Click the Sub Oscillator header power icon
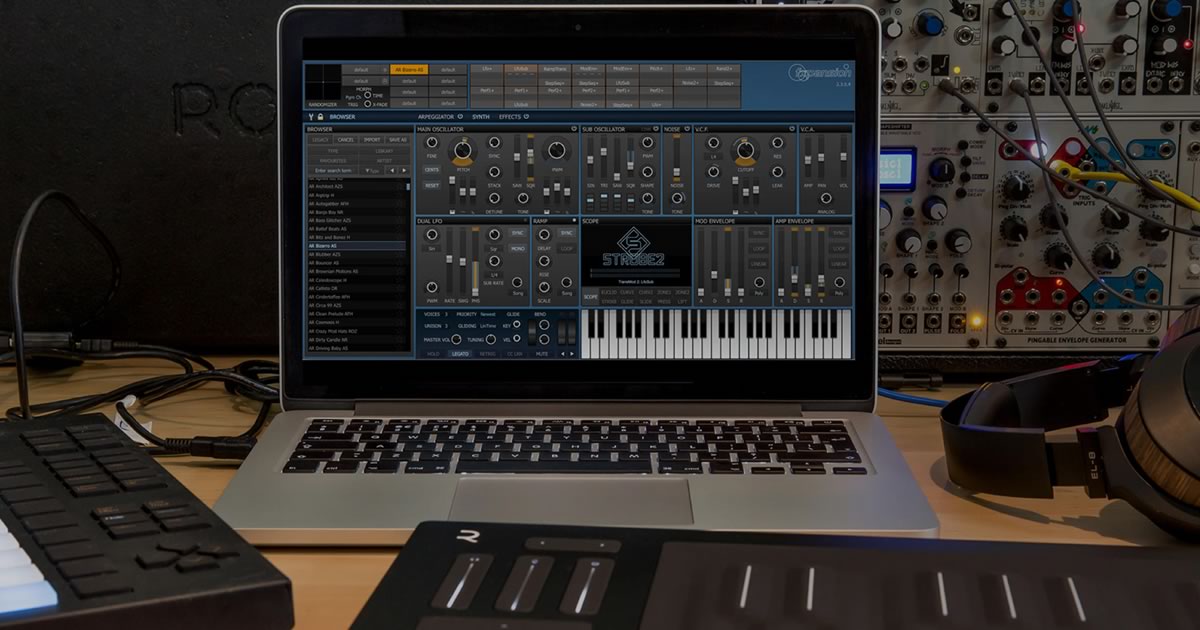Screen dimensions: 1200x630 [656, 129]
